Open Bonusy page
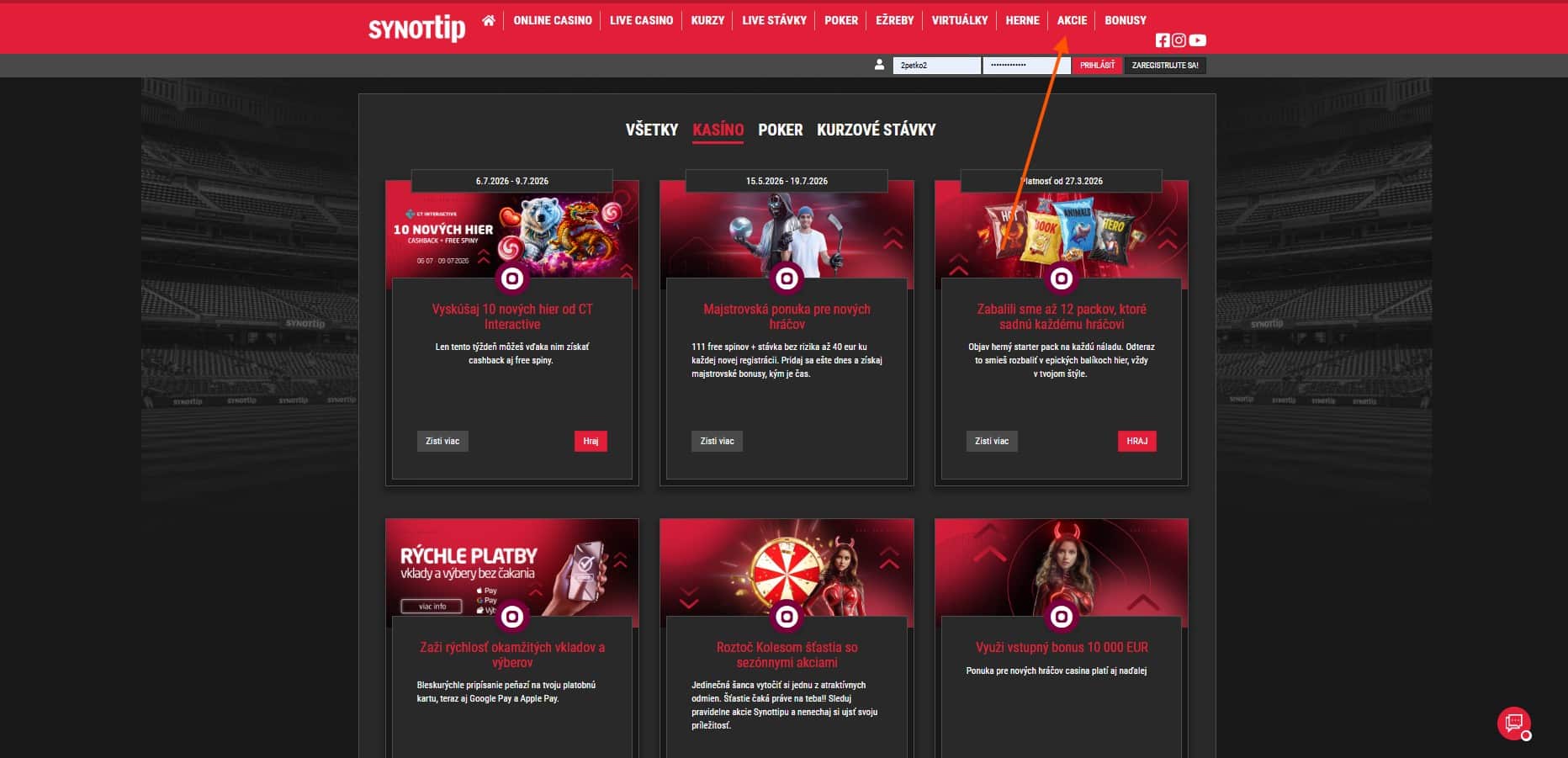 tap(1126, 20)
